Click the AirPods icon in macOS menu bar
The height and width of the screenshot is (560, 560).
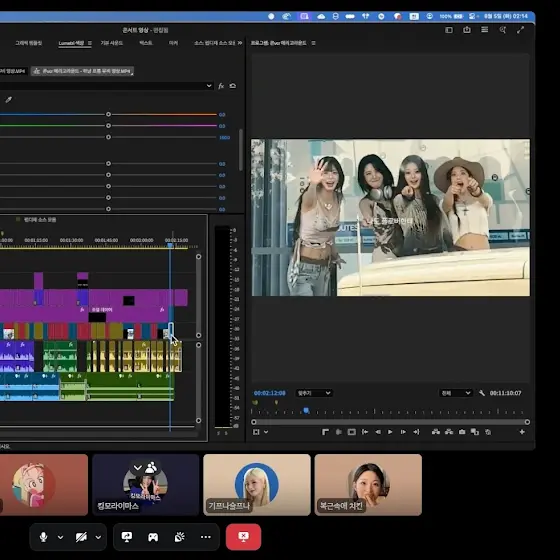tap(365, 16)
